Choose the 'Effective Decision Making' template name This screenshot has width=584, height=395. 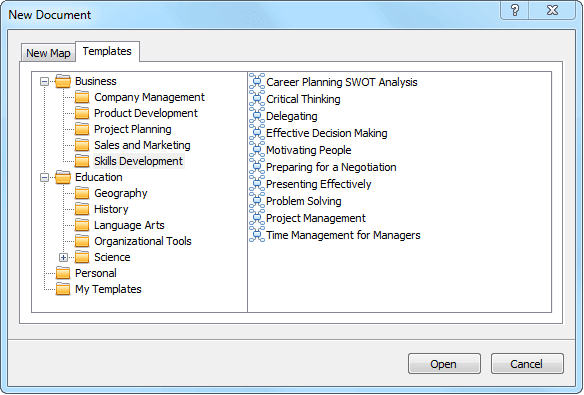point(327,133)
